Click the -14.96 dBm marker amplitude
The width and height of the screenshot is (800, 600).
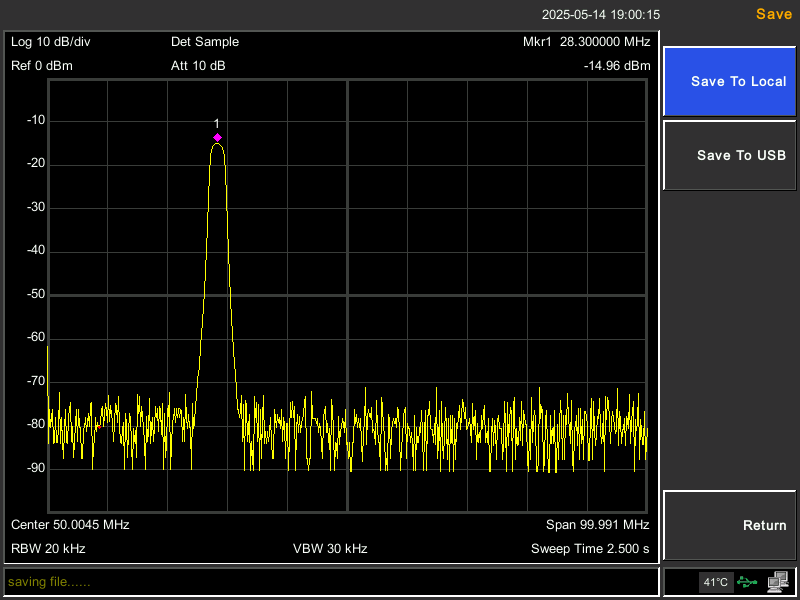click(x=617, y=66)
